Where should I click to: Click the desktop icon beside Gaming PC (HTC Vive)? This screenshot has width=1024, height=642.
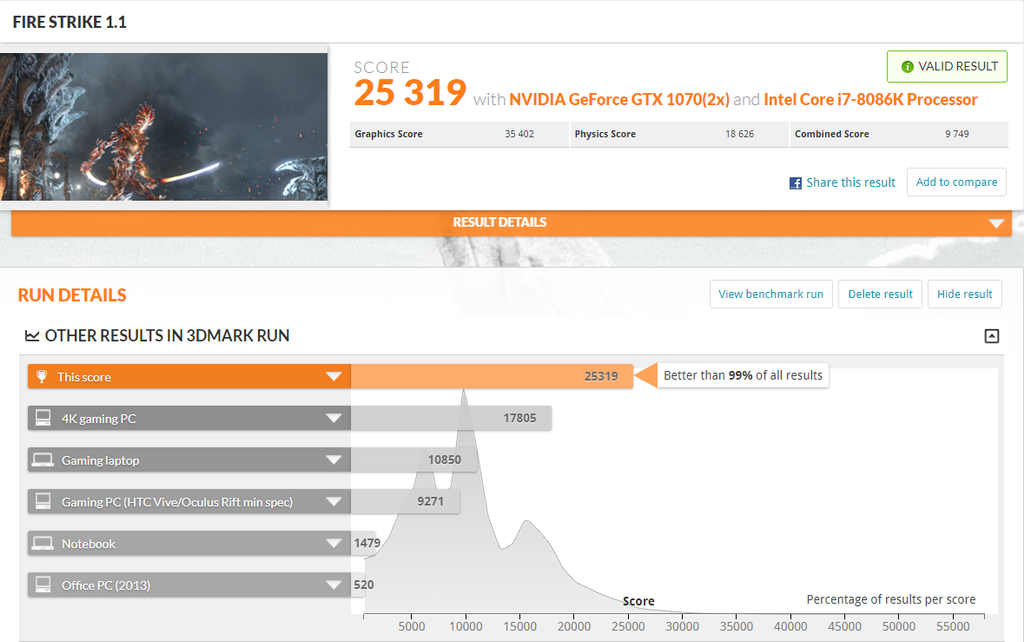pos(43,502)
